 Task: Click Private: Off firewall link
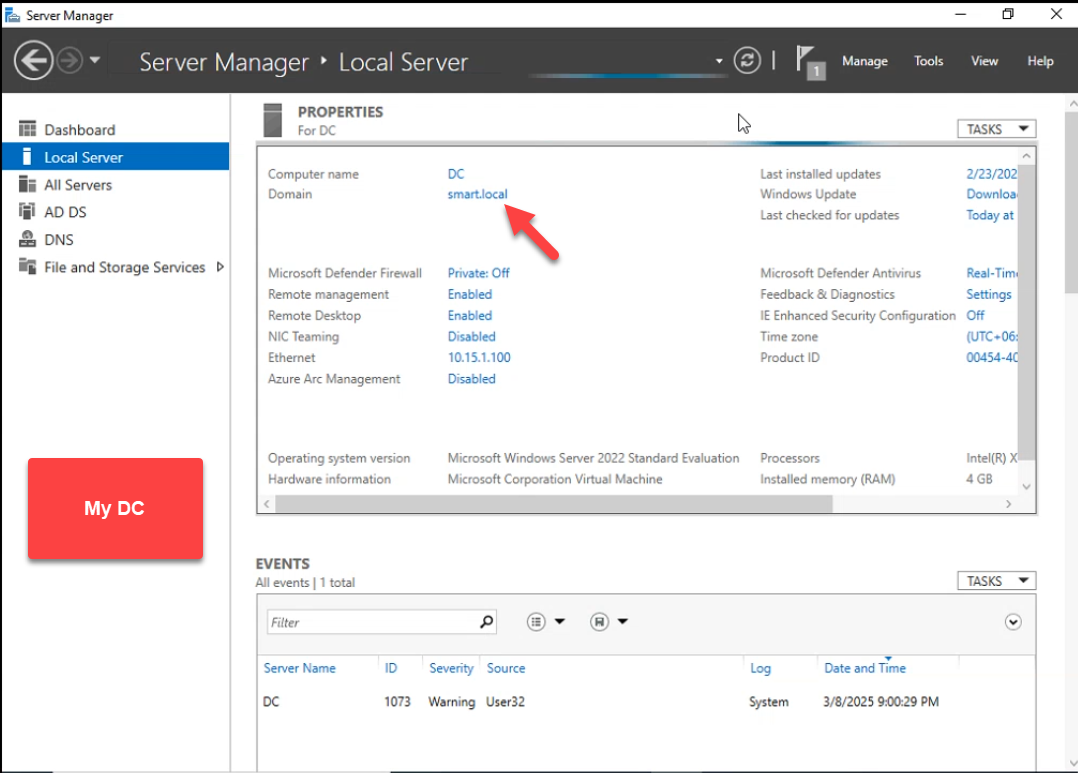coord(478,273)
